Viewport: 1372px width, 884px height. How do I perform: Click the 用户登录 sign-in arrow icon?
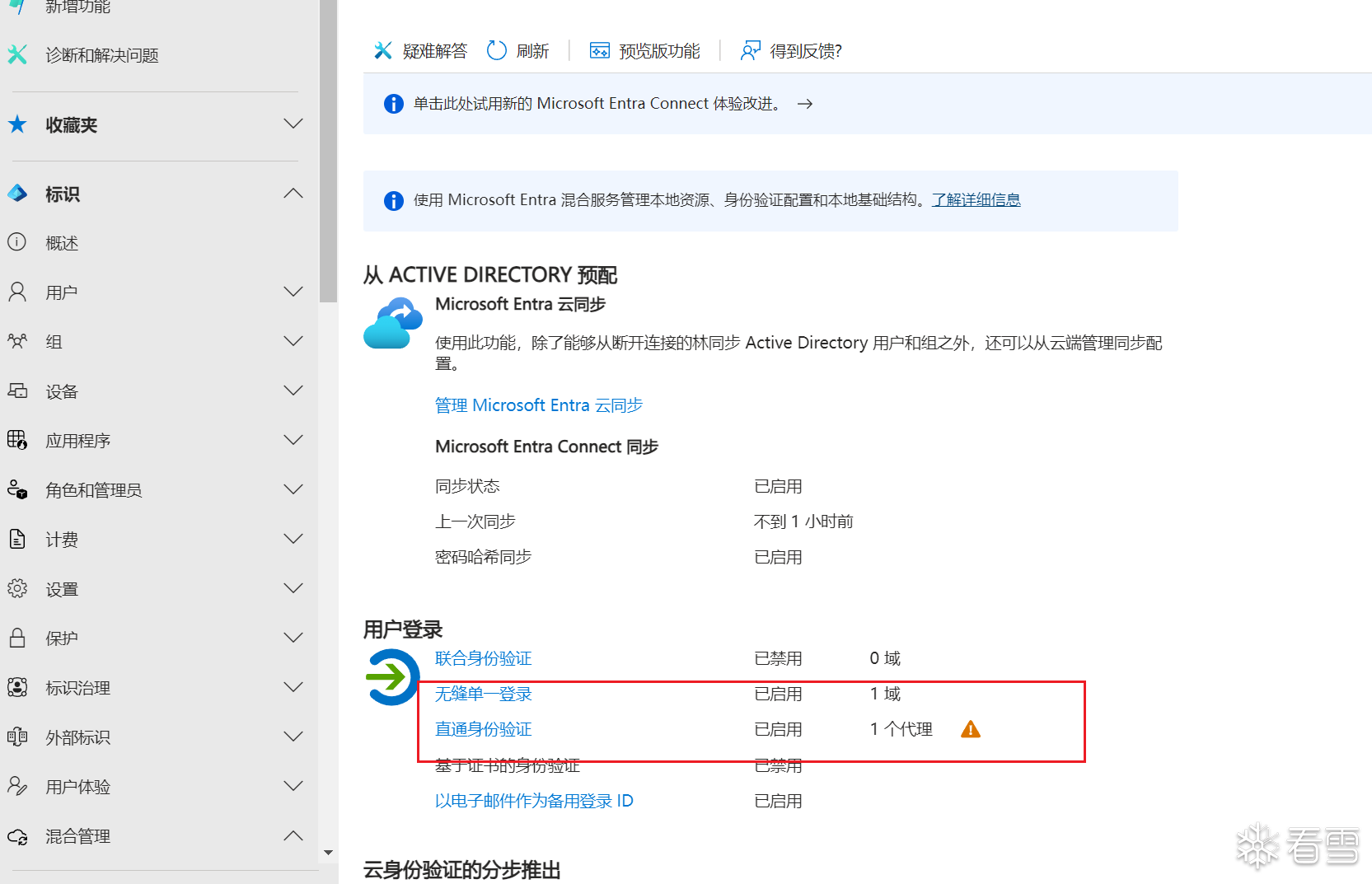pyautogui.click(x=392, y=677)
